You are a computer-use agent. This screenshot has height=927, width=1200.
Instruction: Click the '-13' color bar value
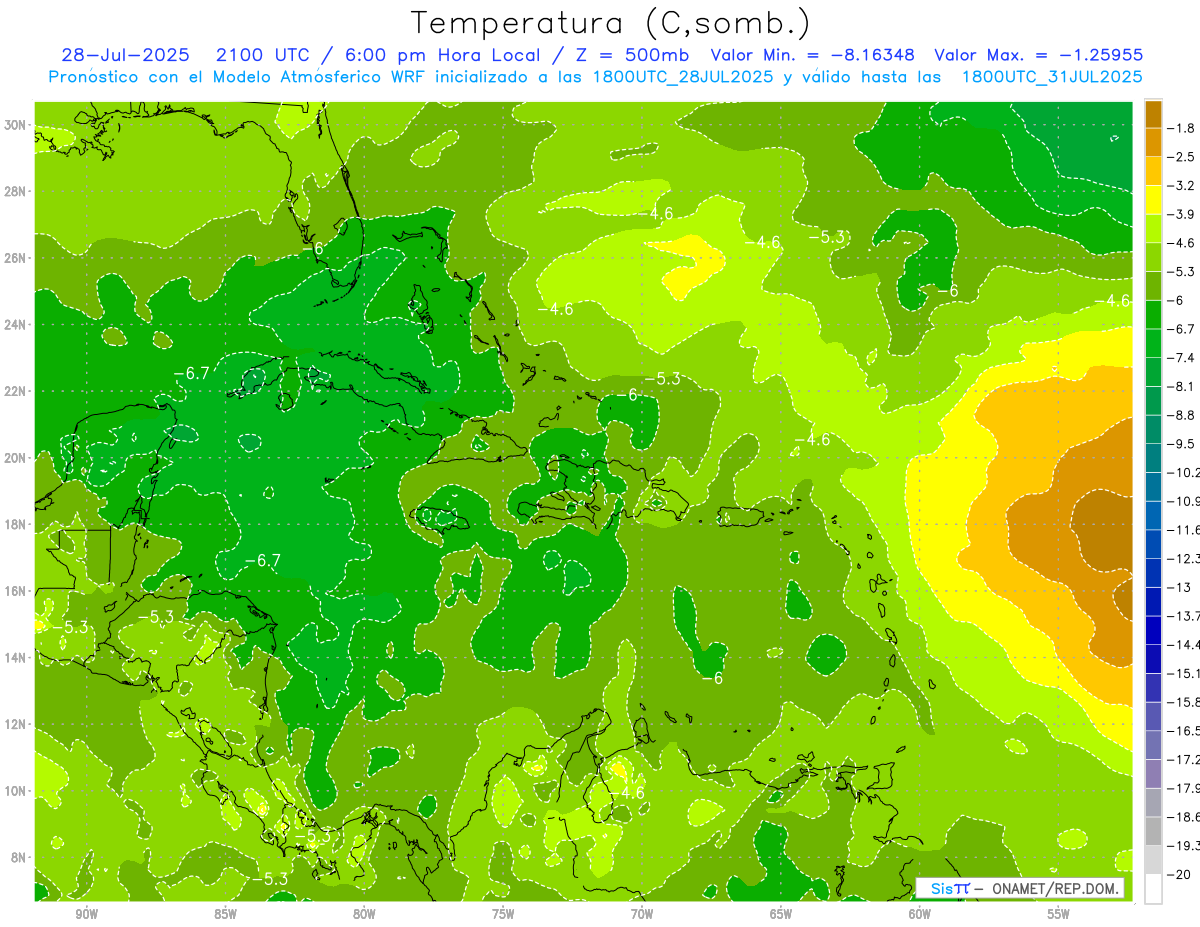pyautogui.click(x=1179, y=587)
